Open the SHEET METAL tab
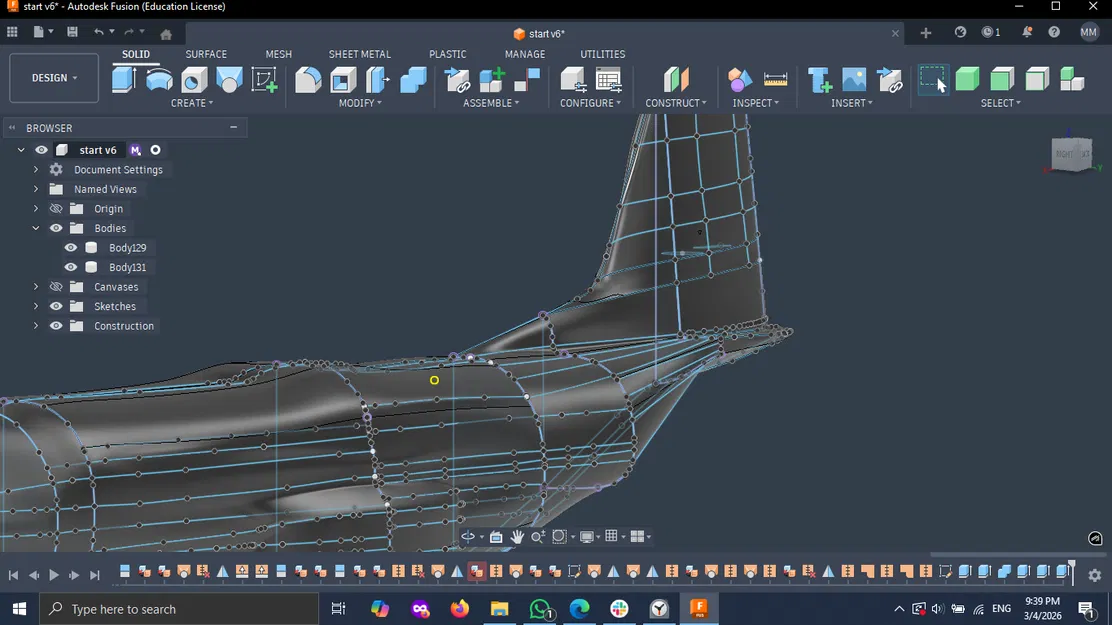The width and height of the screenshot is (1112, 625). click(x=359, y=54)
